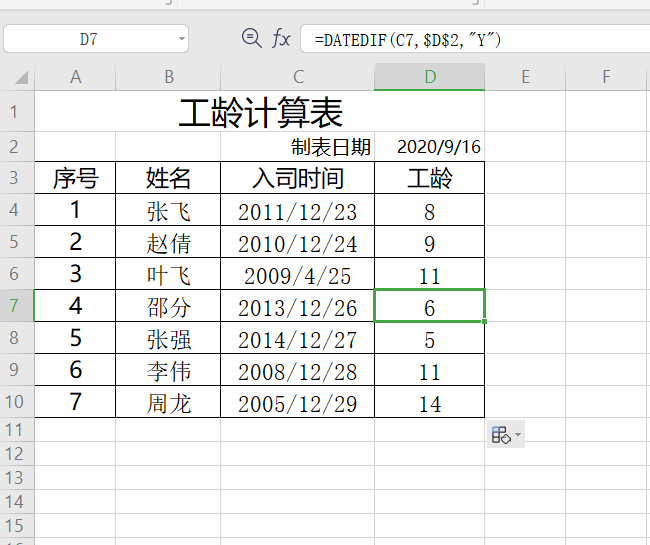Select the 工龄 cell showing 14
This screenshot has height=545, width=650.
(429, 402)
